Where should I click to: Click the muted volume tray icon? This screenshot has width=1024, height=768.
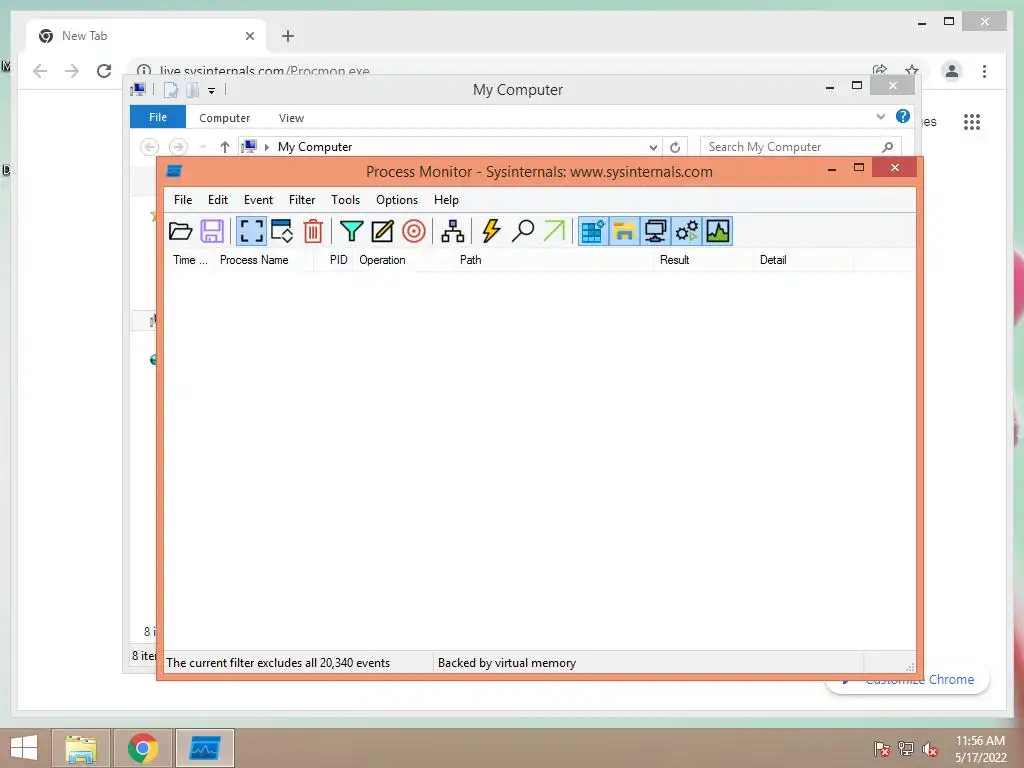(x=930, y=749)
